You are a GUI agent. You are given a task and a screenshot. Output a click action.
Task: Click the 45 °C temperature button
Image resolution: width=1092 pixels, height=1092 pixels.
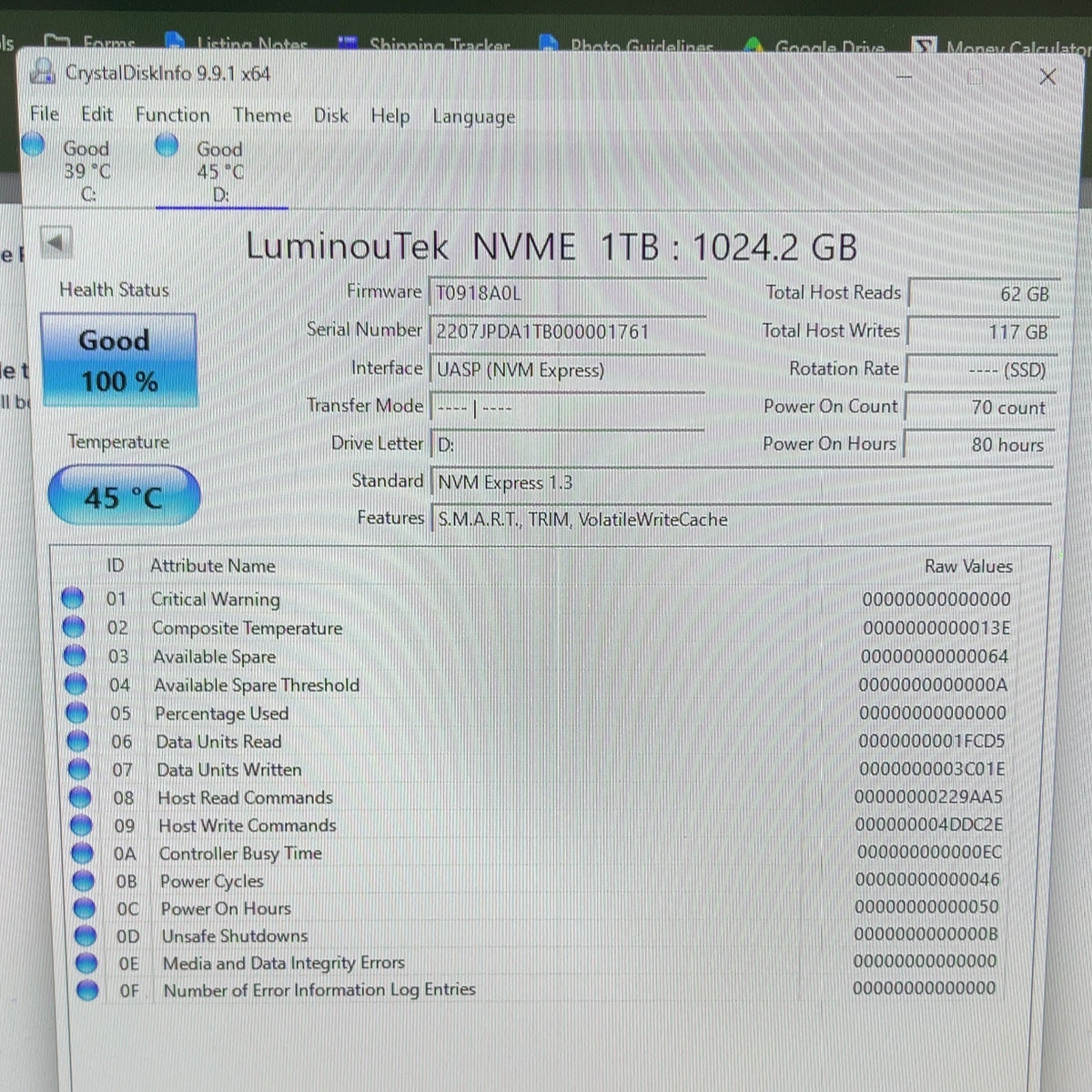[124, 496]
